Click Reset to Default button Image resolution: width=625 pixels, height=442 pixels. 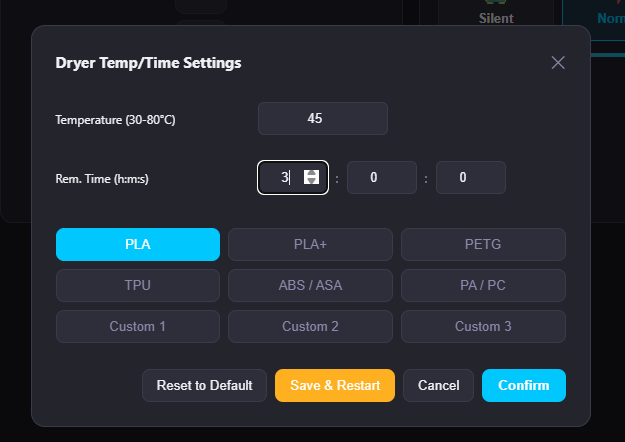pyautogui.click(x=204, y=385)
